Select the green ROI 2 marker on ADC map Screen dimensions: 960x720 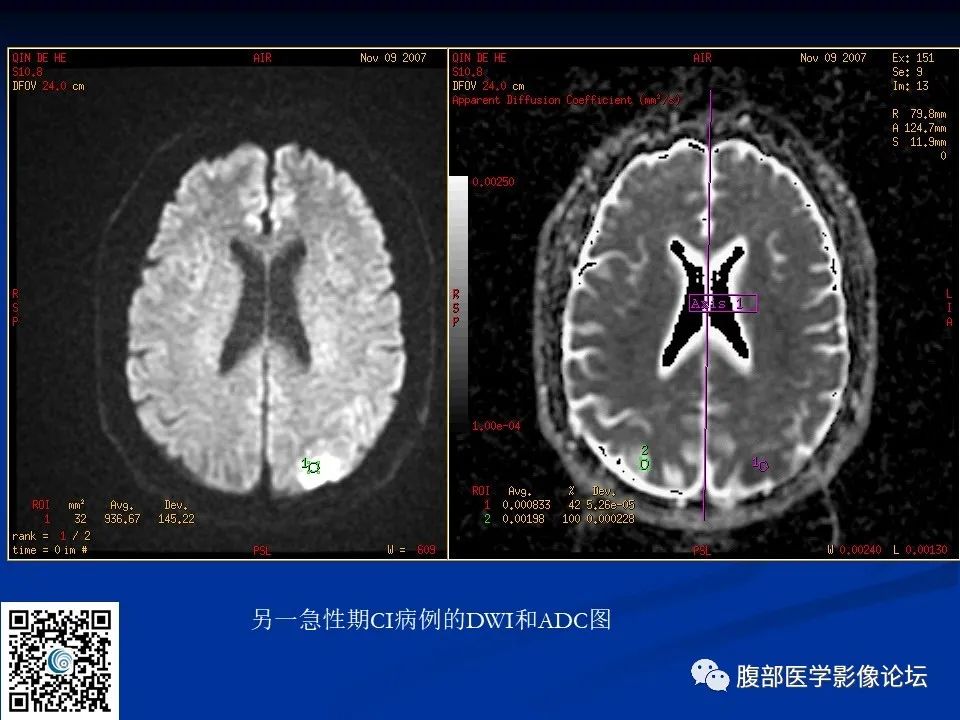click(x=644, y=459)
